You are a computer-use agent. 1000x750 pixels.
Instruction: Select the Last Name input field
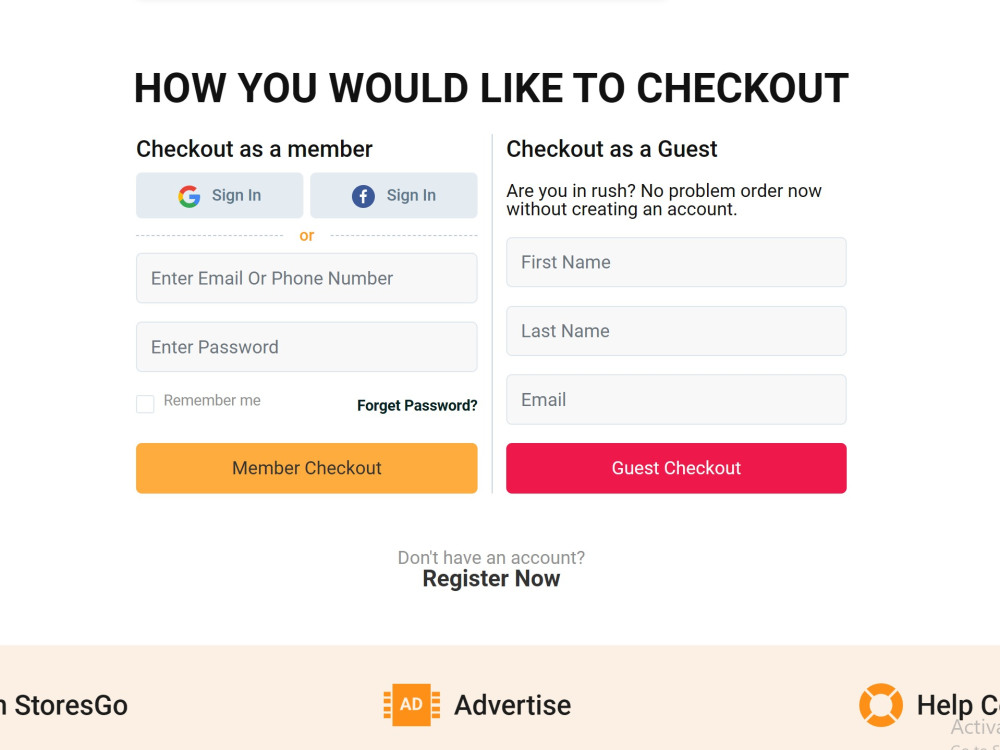676,331
